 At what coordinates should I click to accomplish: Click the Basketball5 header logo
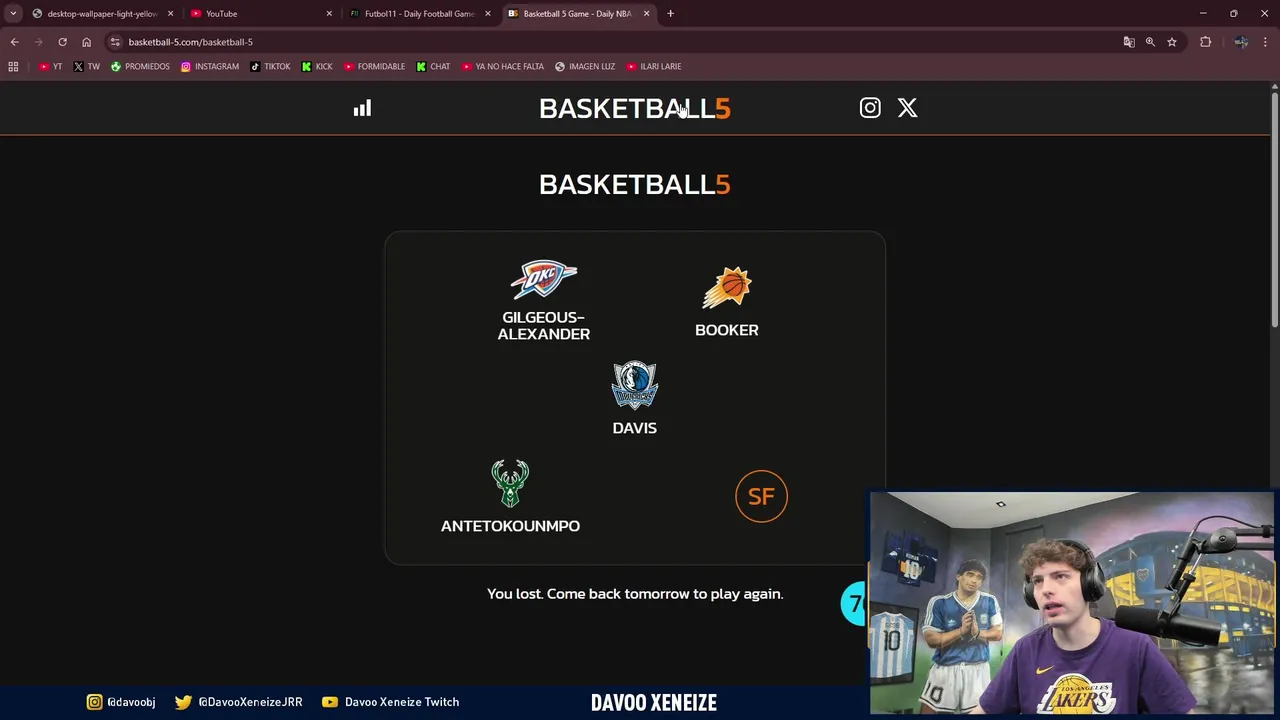[635, 108]
